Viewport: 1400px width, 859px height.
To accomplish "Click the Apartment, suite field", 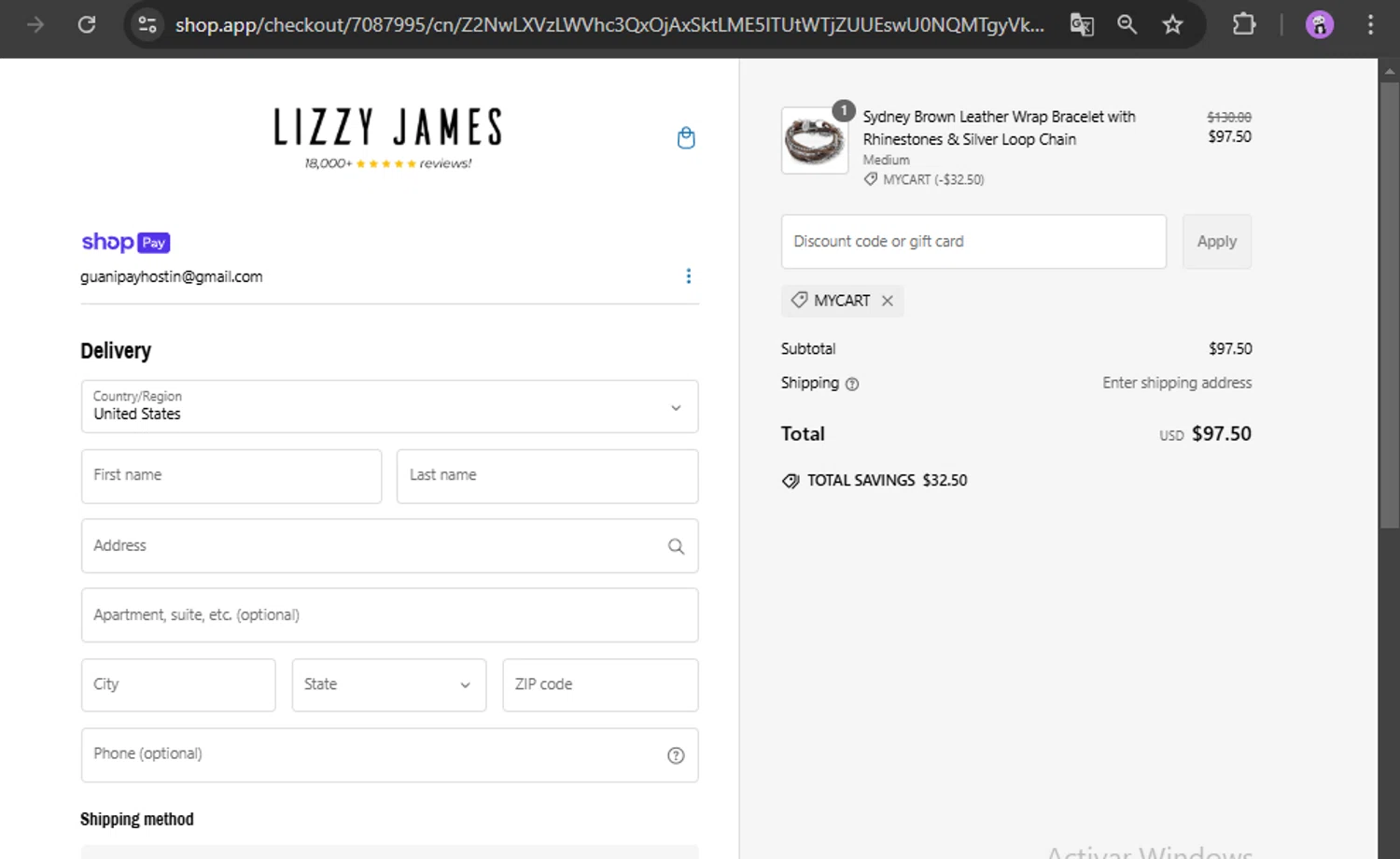I will [x=389, y=615].
